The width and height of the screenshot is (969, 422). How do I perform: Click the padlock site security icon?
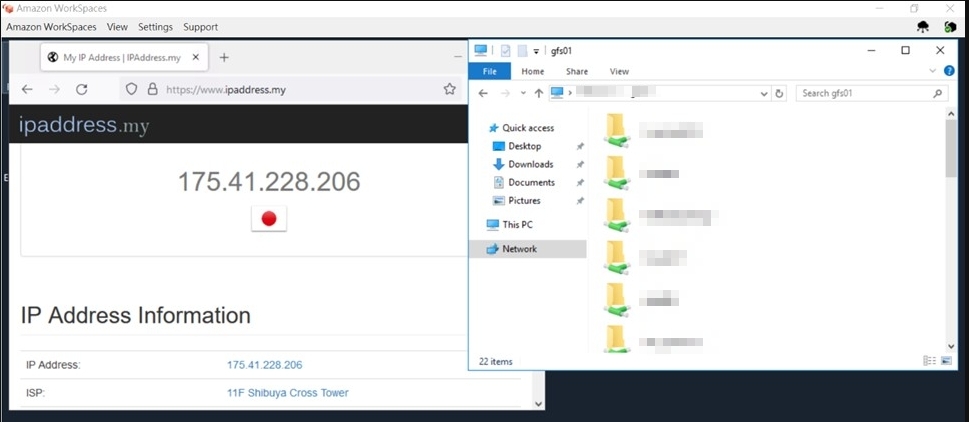152,89
